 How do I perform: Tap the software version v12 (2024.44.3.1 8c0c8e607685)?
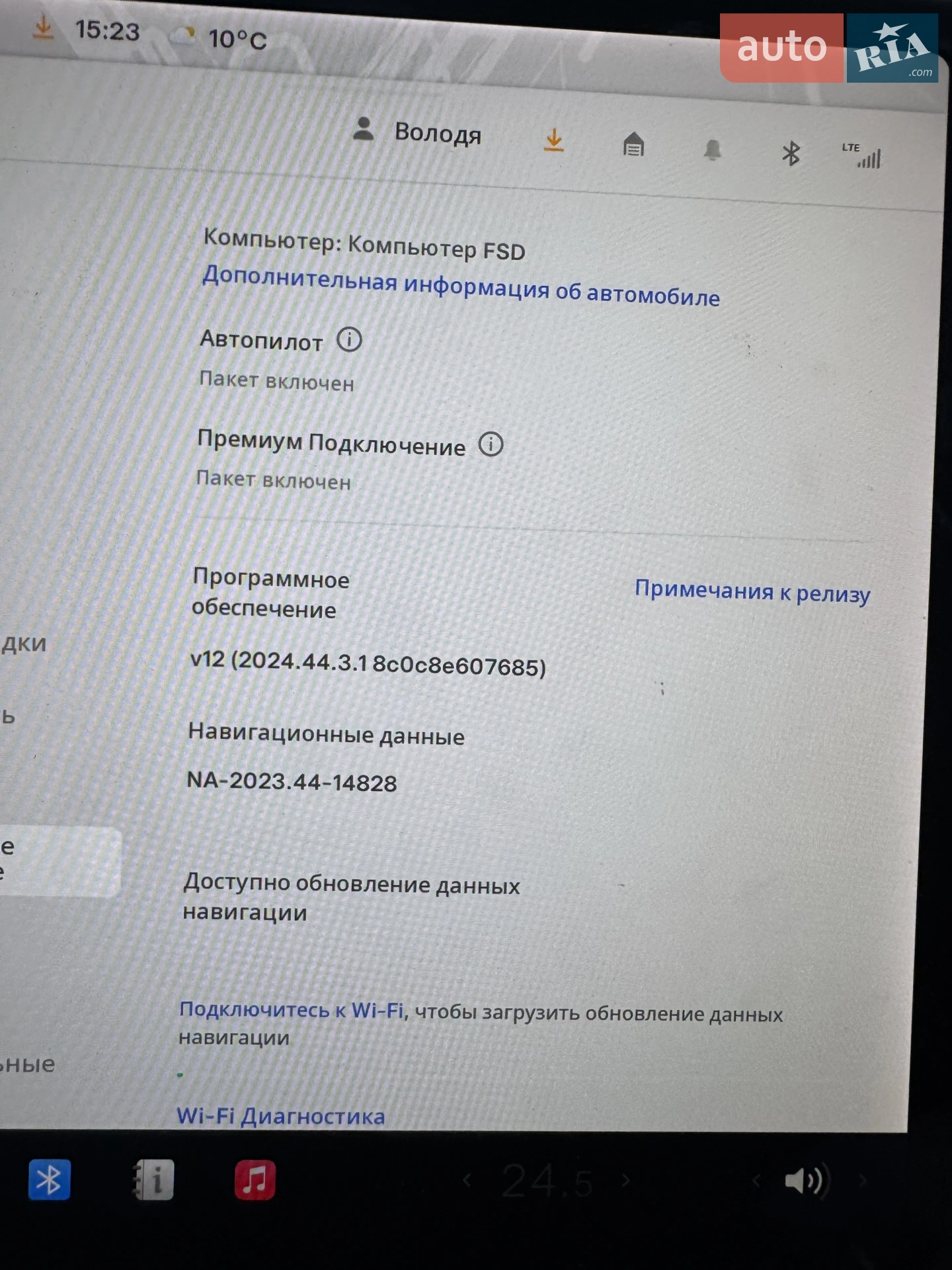click(x=368, y=663)
